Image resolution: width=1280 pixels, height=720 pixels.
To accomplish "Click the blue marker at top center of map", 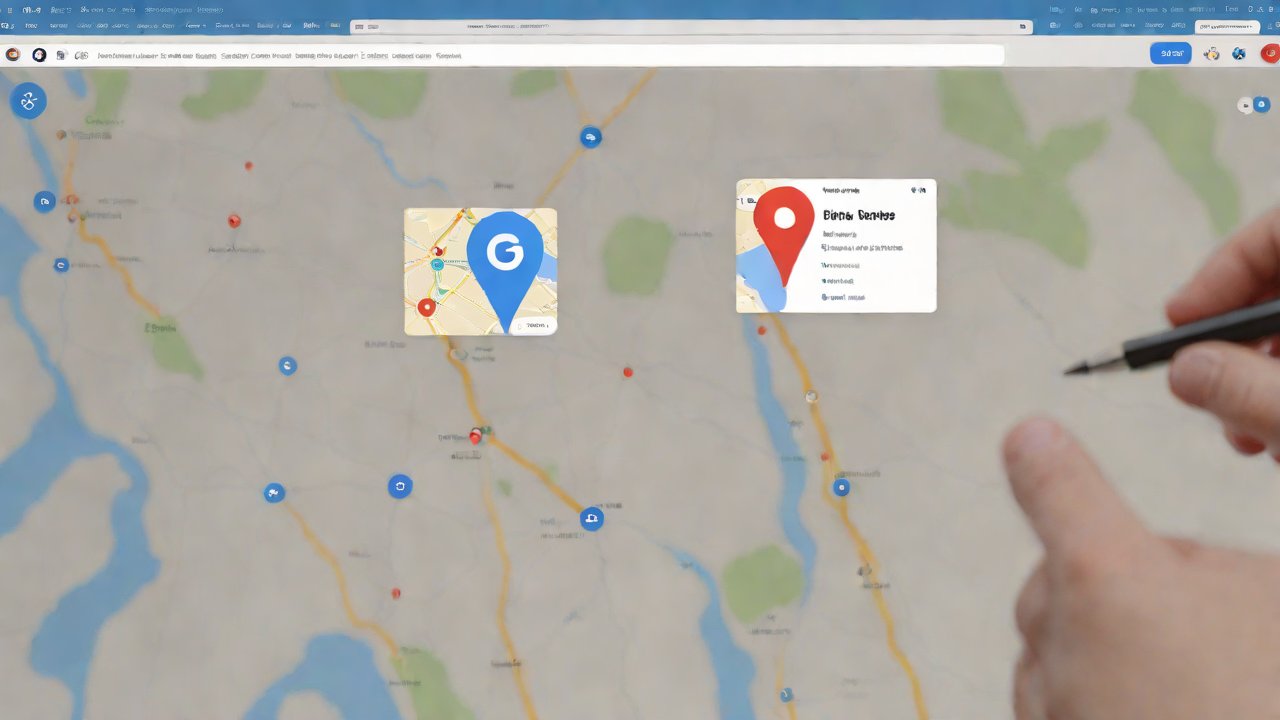I will (591, 137).
